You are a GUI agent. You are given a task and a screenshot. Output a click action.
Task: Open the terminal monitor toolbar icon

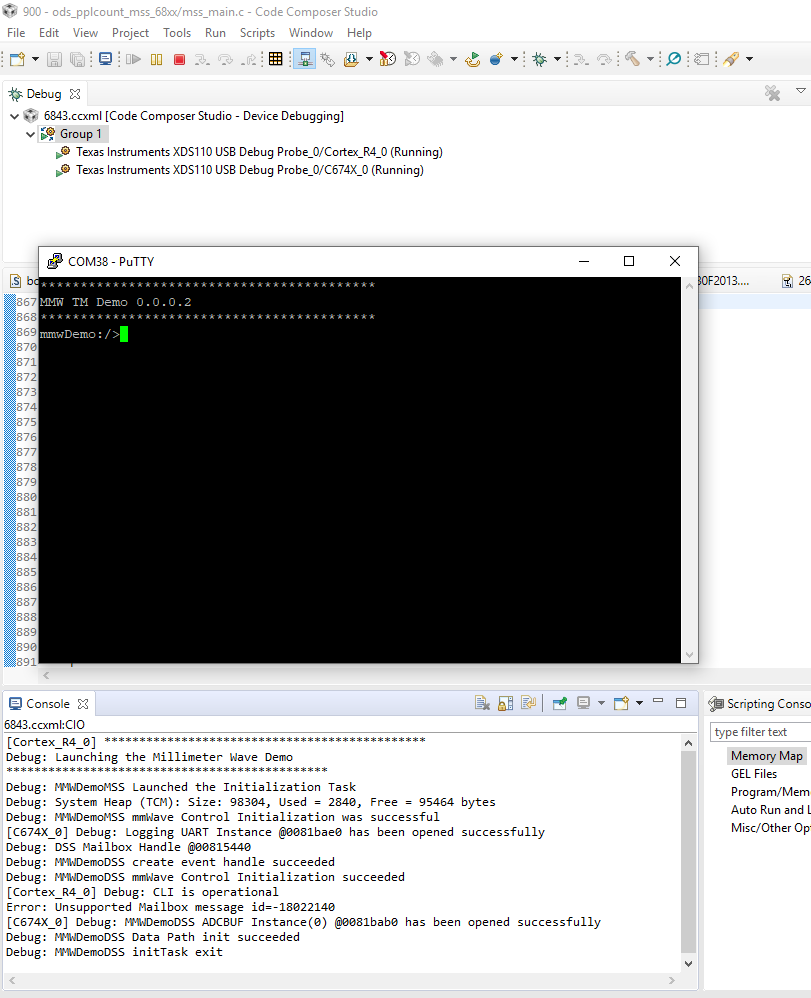[106, 59]
